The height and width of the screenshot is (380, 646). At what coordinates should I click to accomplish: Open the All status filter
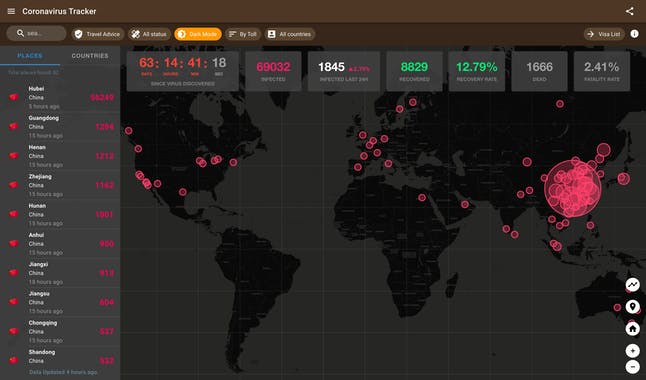click(x=149, y=34)
